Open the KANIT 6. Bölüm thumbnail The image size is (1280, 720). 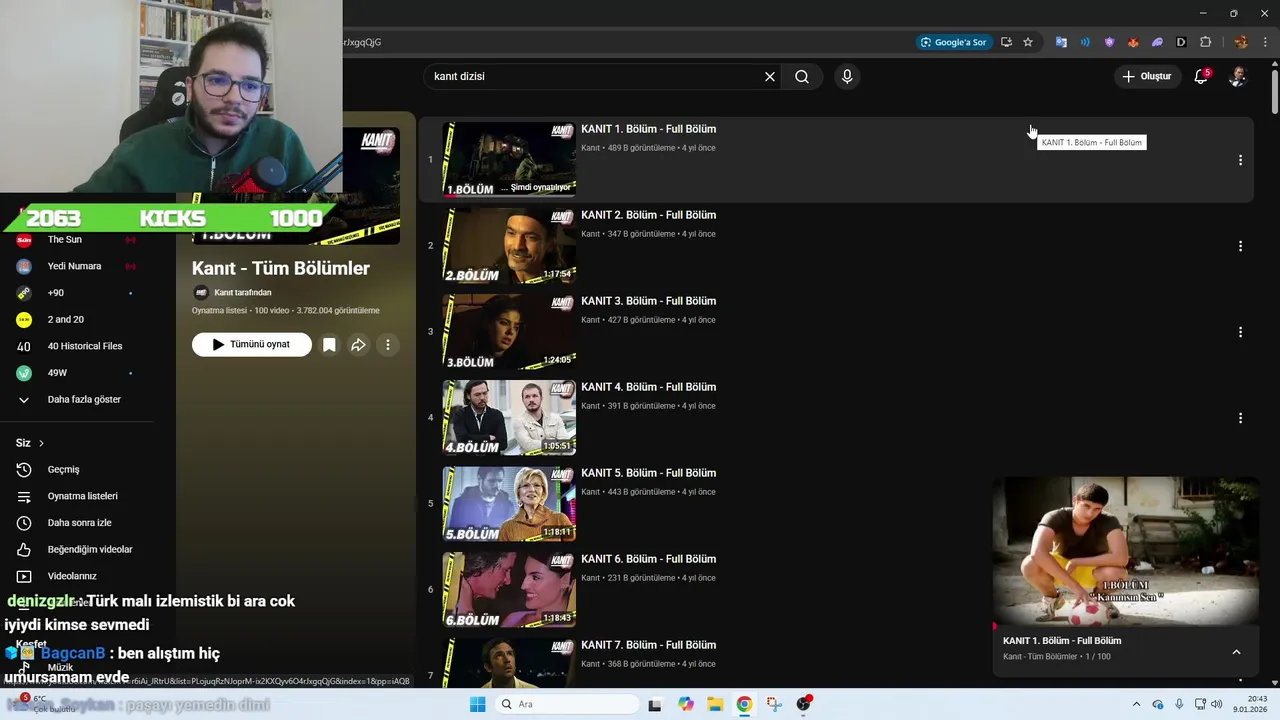point(509,590)
